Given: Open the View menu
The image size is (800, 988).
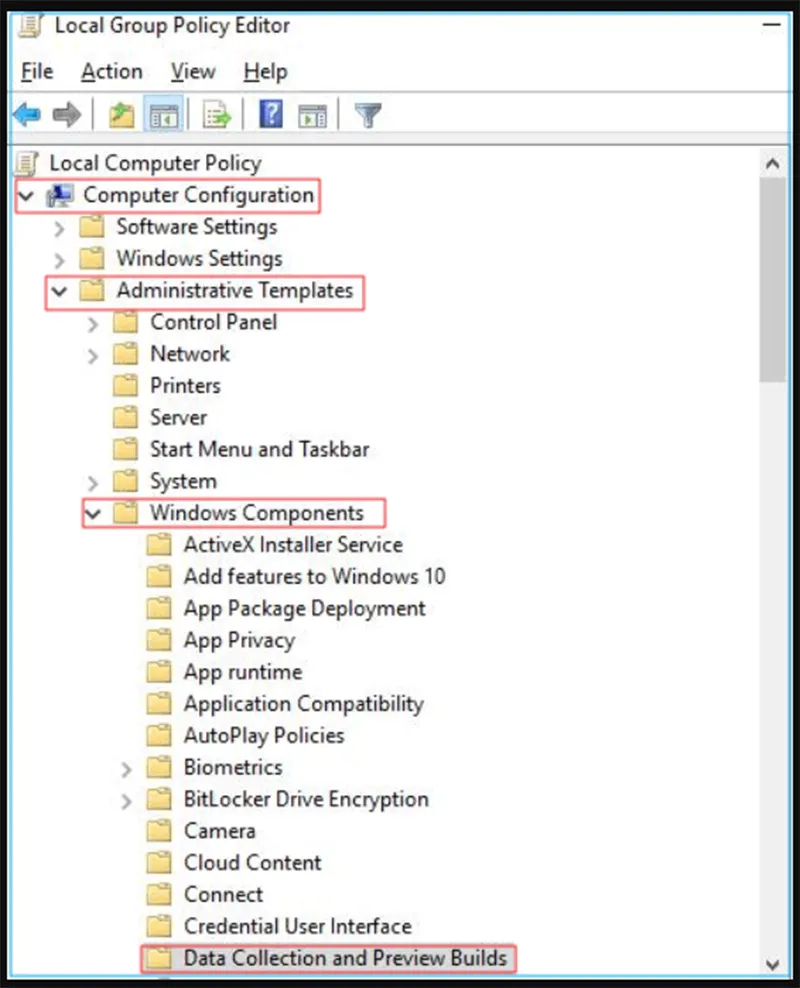Looking at the screenshot, I should 193,71.
